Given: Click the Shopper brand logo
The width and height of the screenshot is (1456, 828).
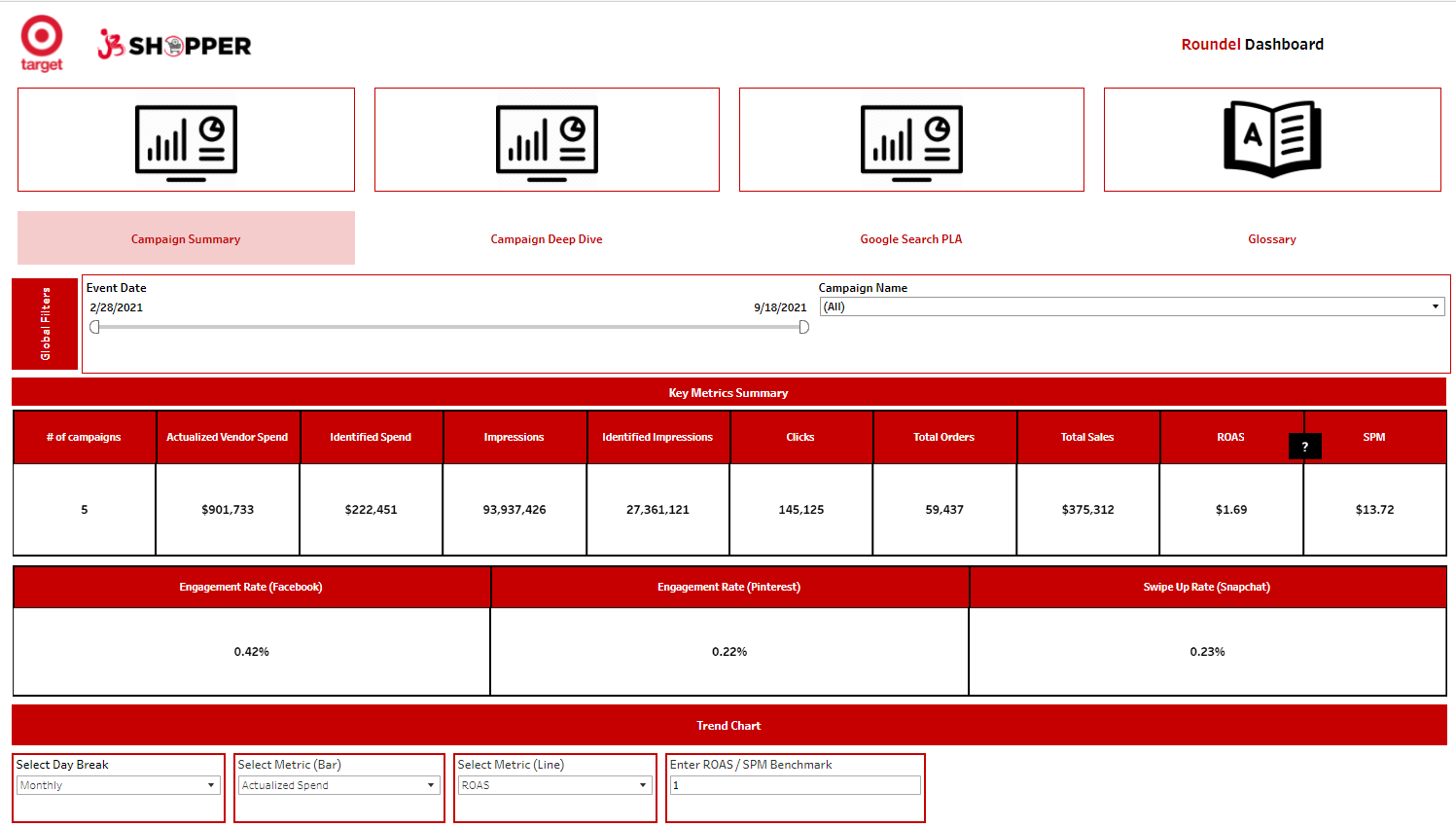Looking at the screenshot, I should (x=175, y=43).
